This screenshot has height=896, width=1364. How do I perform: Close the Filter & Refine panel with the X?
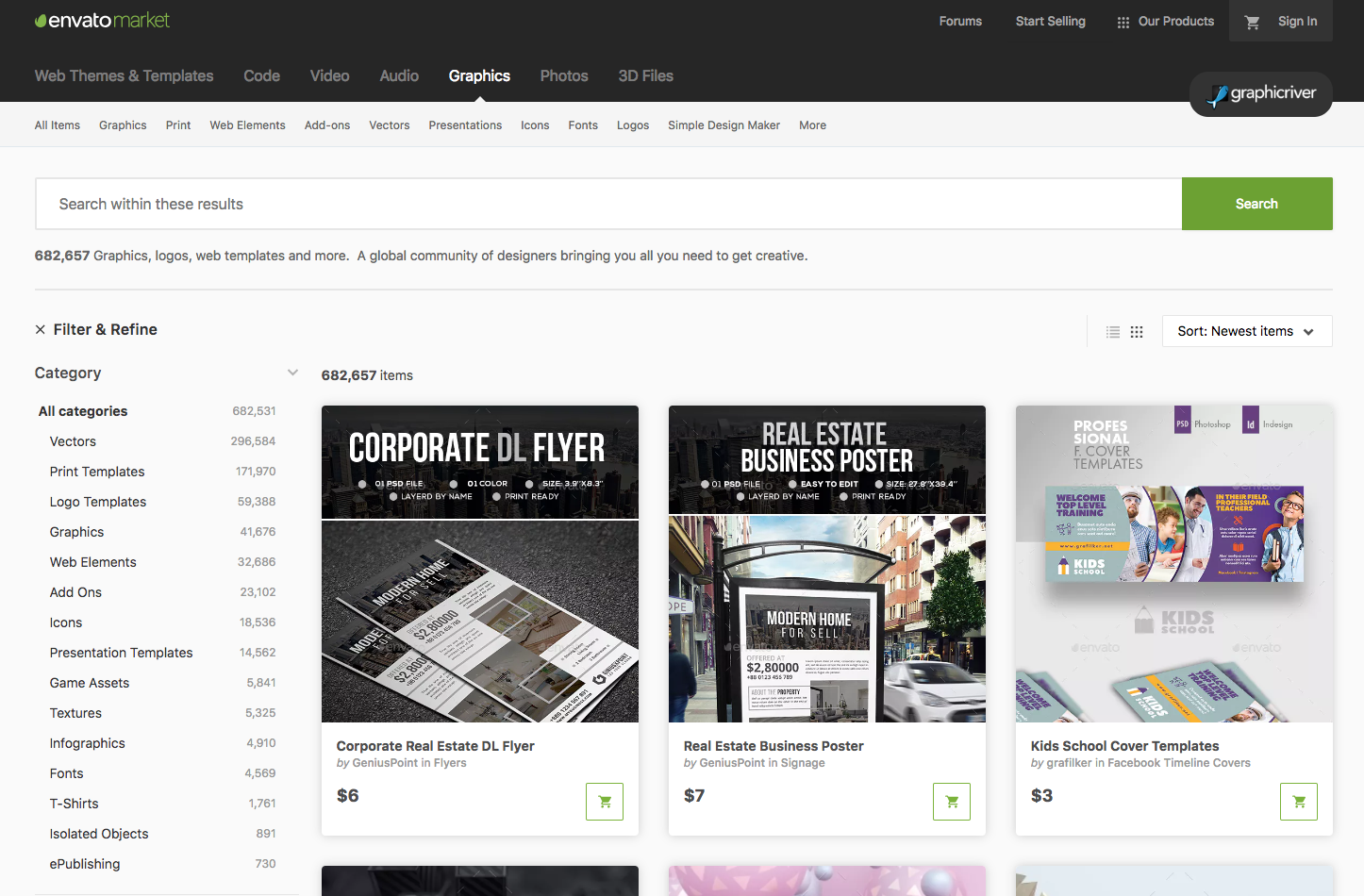41,329
